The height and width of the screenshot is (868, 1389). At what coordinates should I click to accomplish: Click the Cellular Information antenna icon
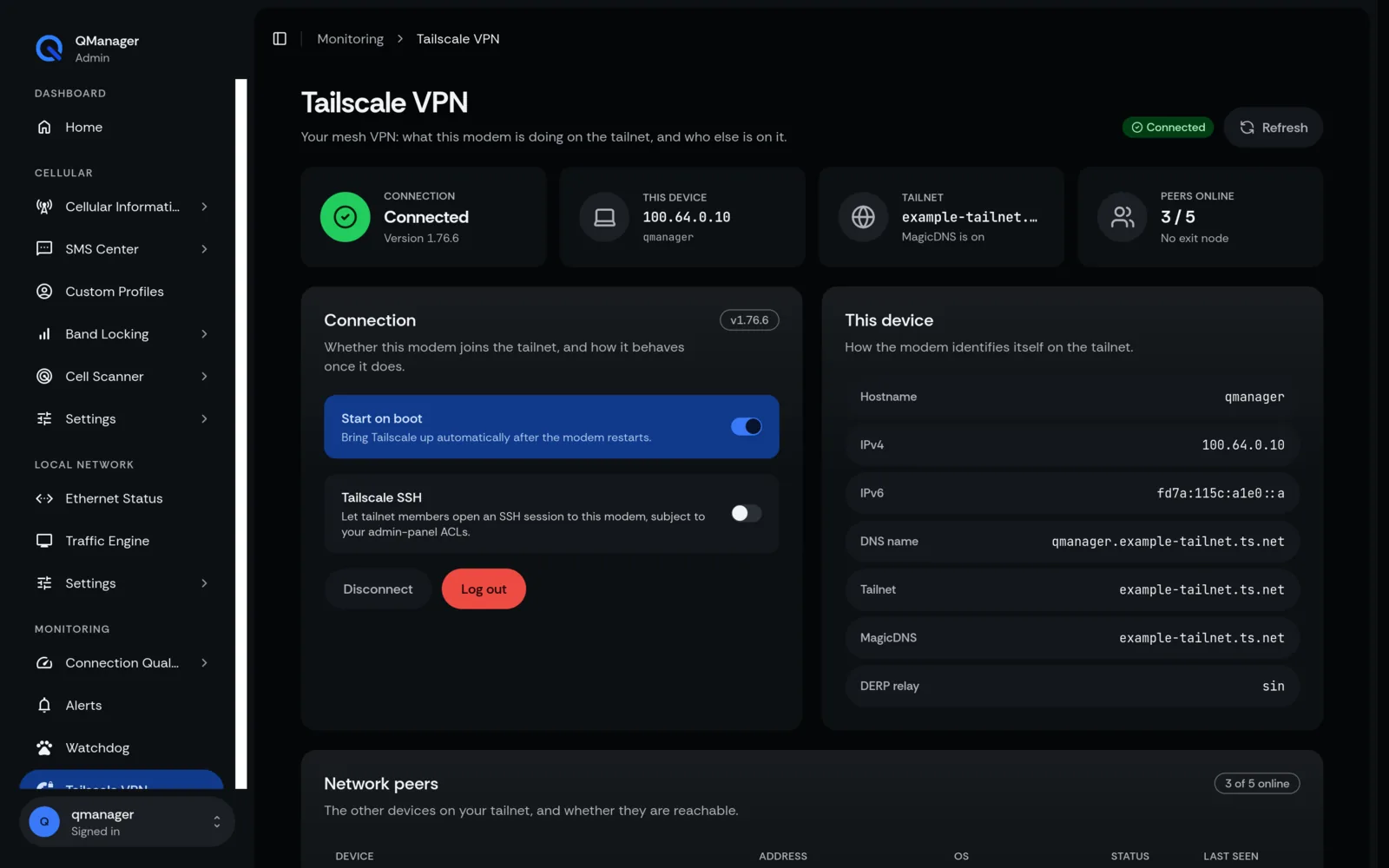44,207
